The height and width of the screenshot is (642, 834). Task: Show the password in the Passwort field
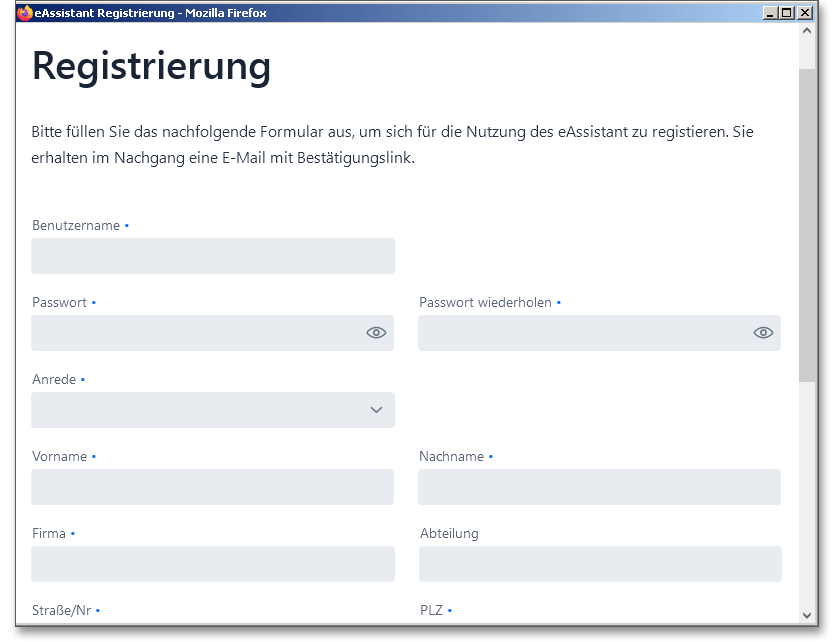[376, 333]
